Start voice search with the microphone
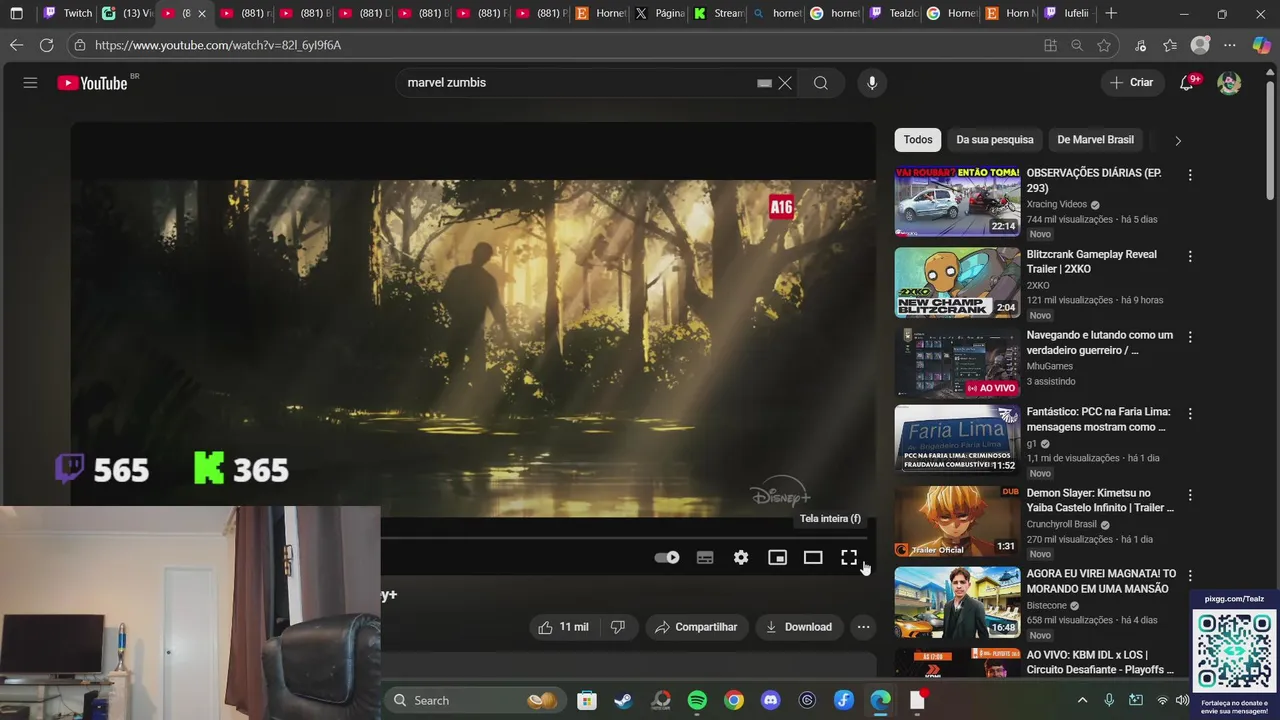Viewport: 1280px width, 720px height. click(x=872, y=83)
